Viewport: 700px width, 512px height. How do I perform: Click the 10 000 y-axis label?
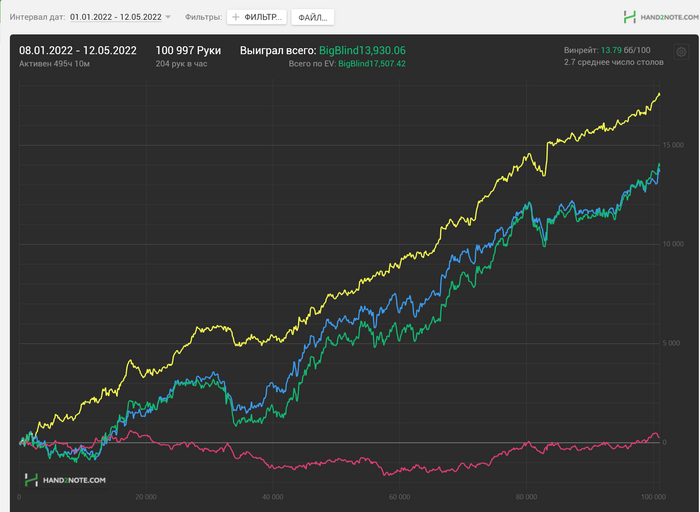673,244
